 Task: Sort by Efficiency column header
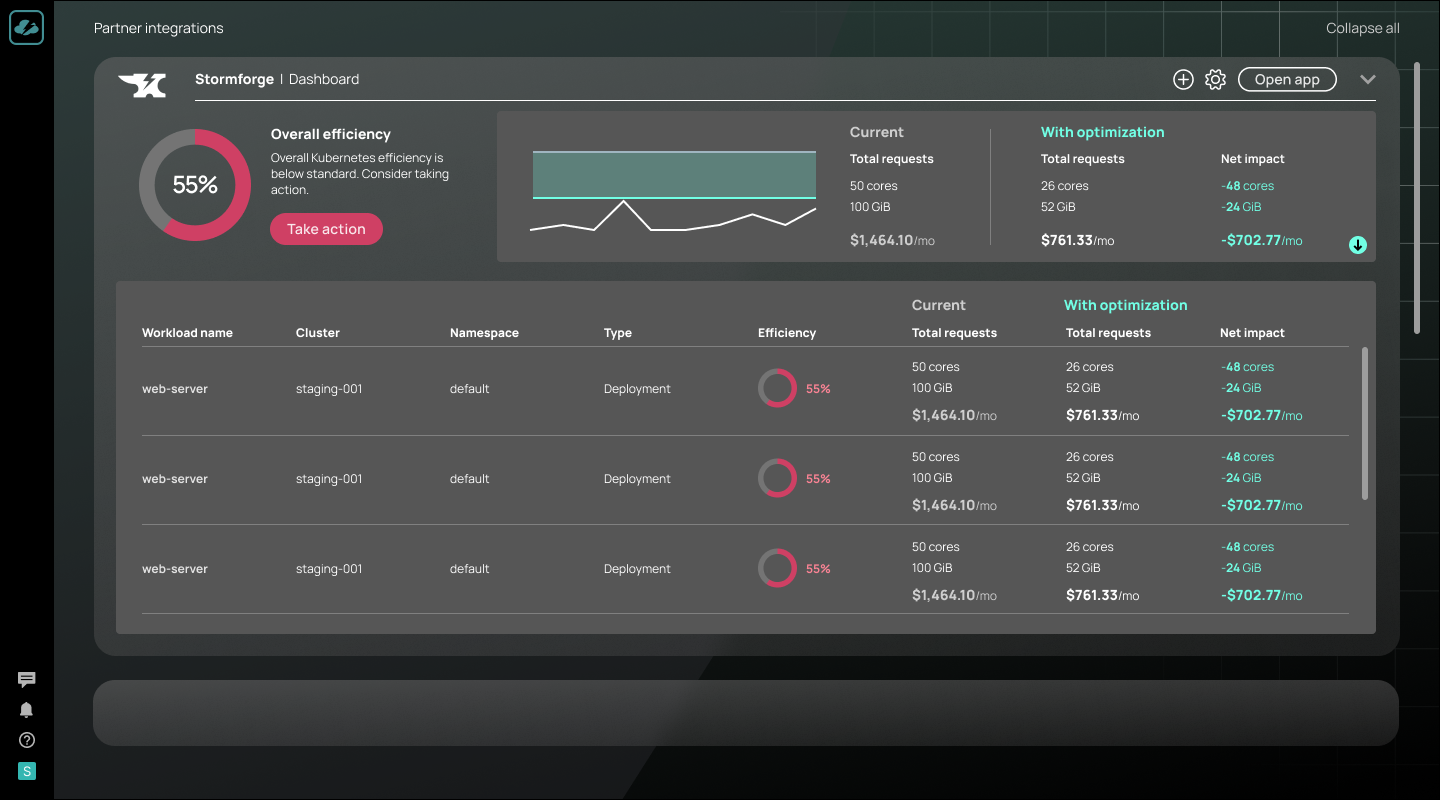coord(786,333)
